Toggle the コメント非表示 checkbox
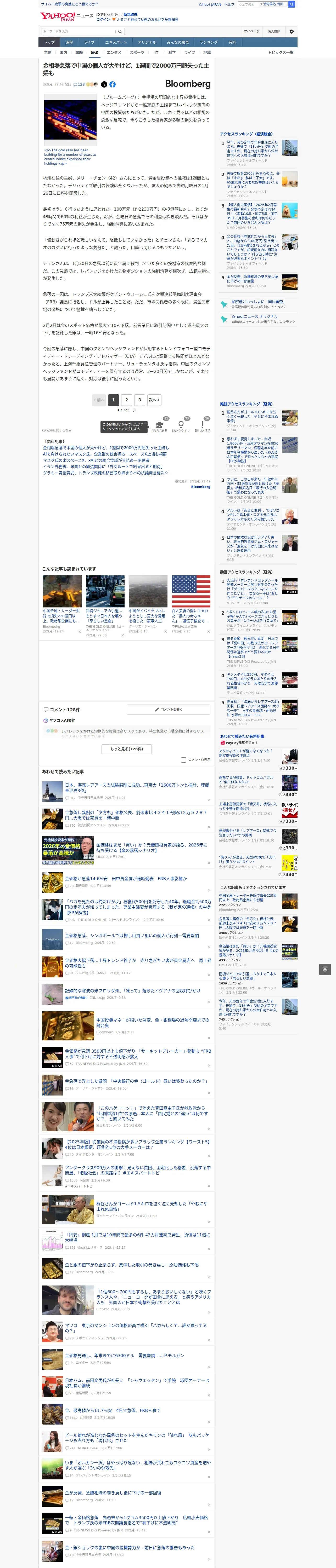This screenshot has width=336, height=1568. coord(183,760)
